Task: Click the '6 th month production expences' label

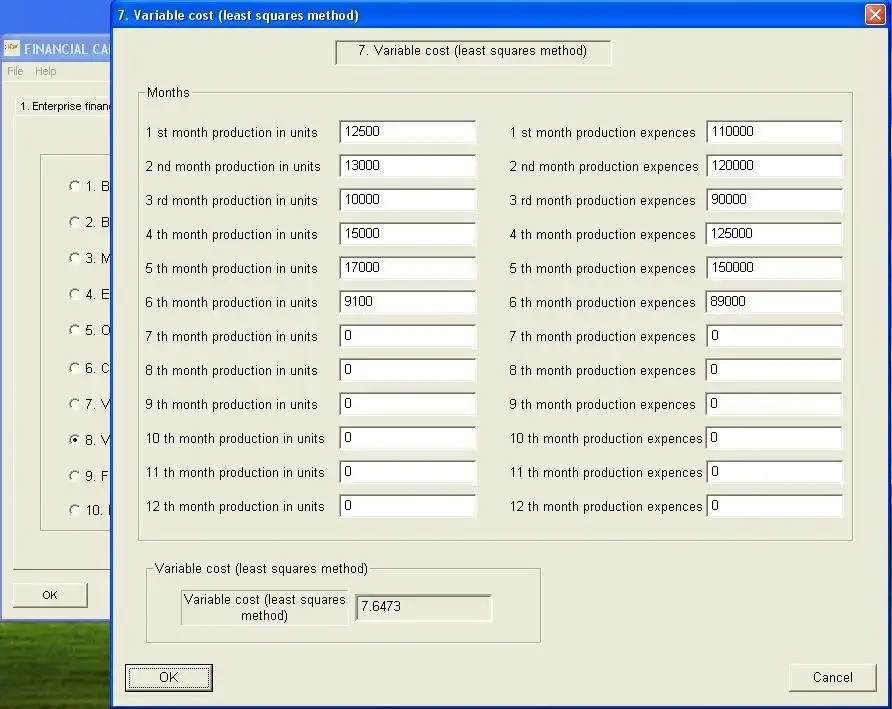Action: point(602,303)
